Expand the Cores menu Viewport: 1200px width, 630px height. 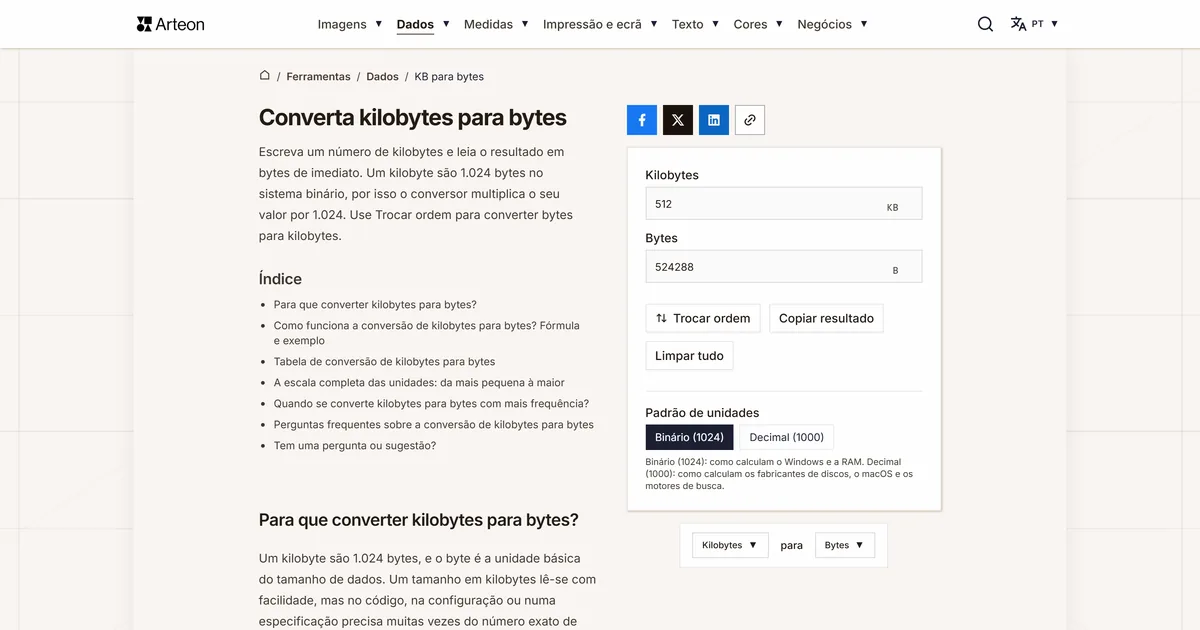758,24
